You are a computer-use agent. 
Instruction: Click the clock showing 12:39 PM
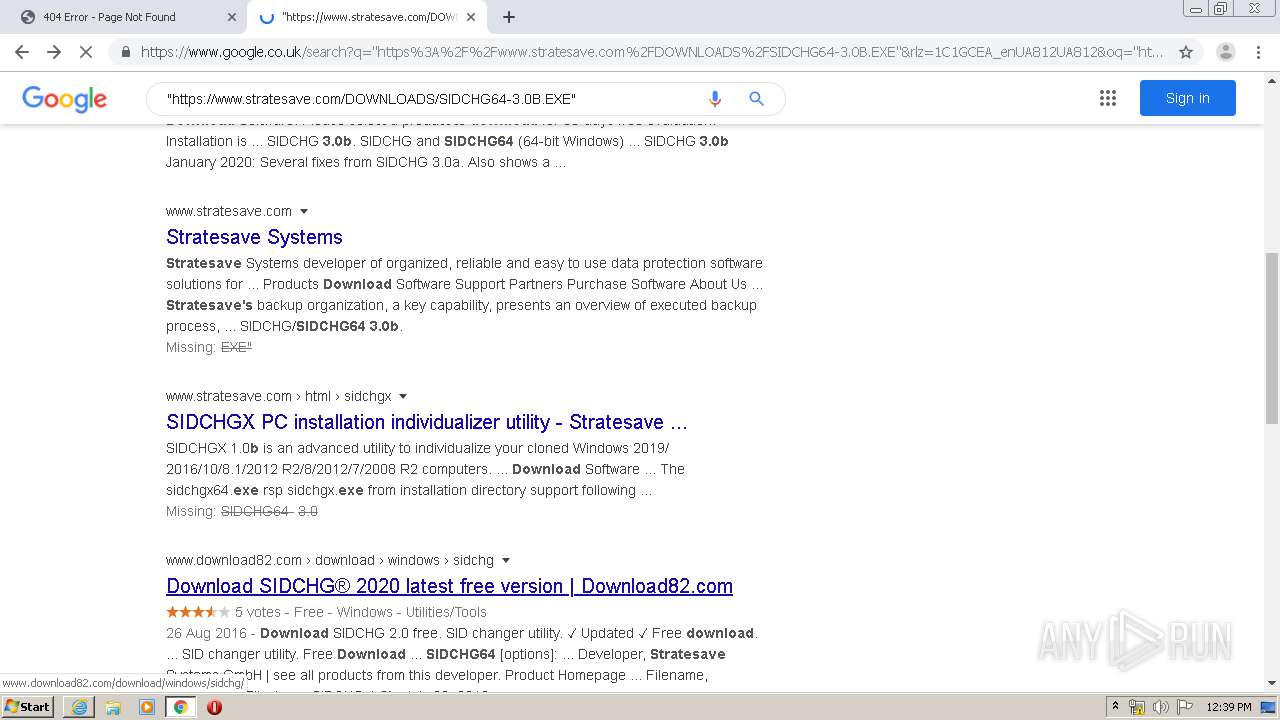1229,707
